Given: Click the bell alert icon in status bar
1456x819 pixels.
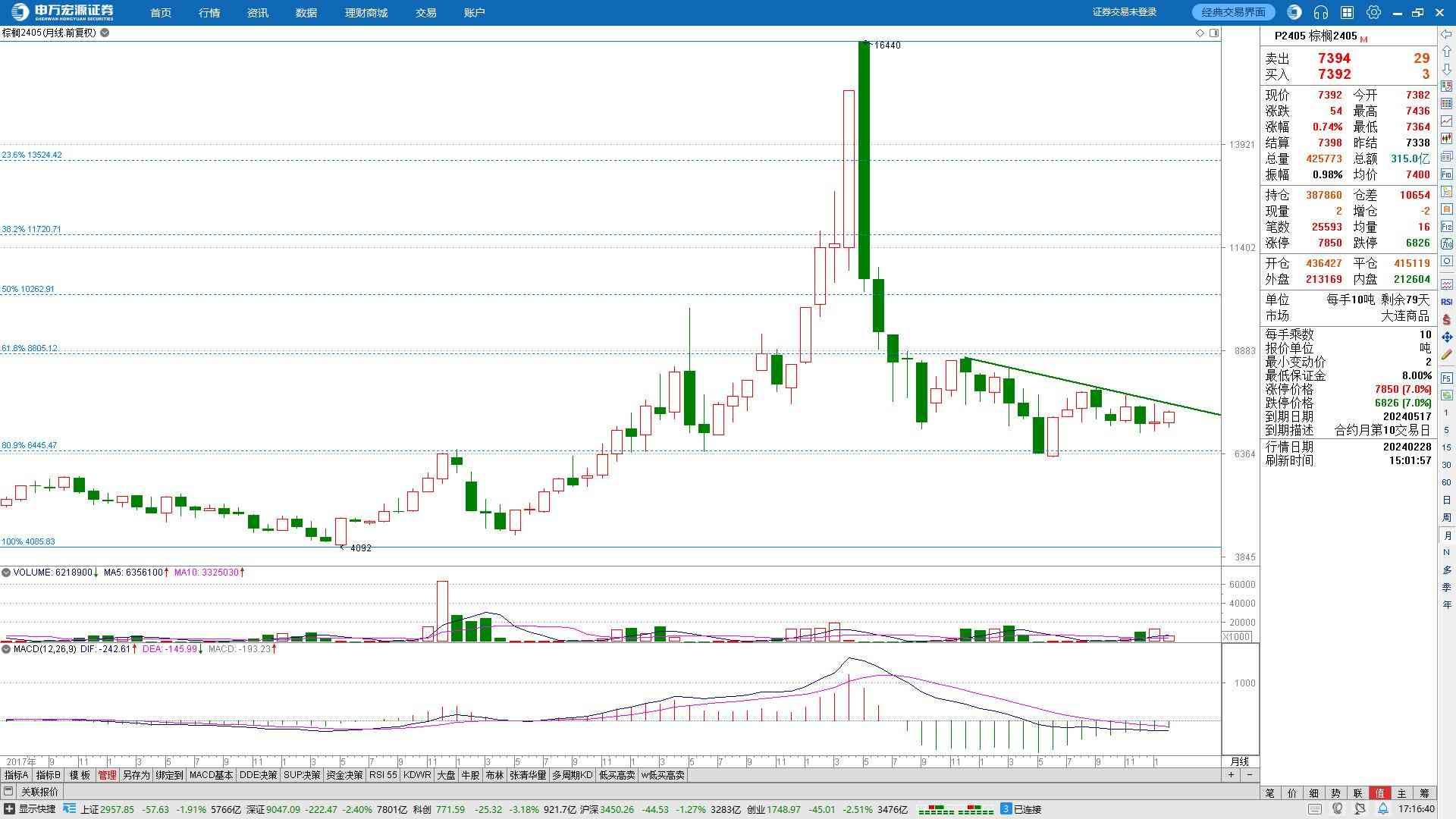Looking at the screenshot, I should [x=1383, y=809].
